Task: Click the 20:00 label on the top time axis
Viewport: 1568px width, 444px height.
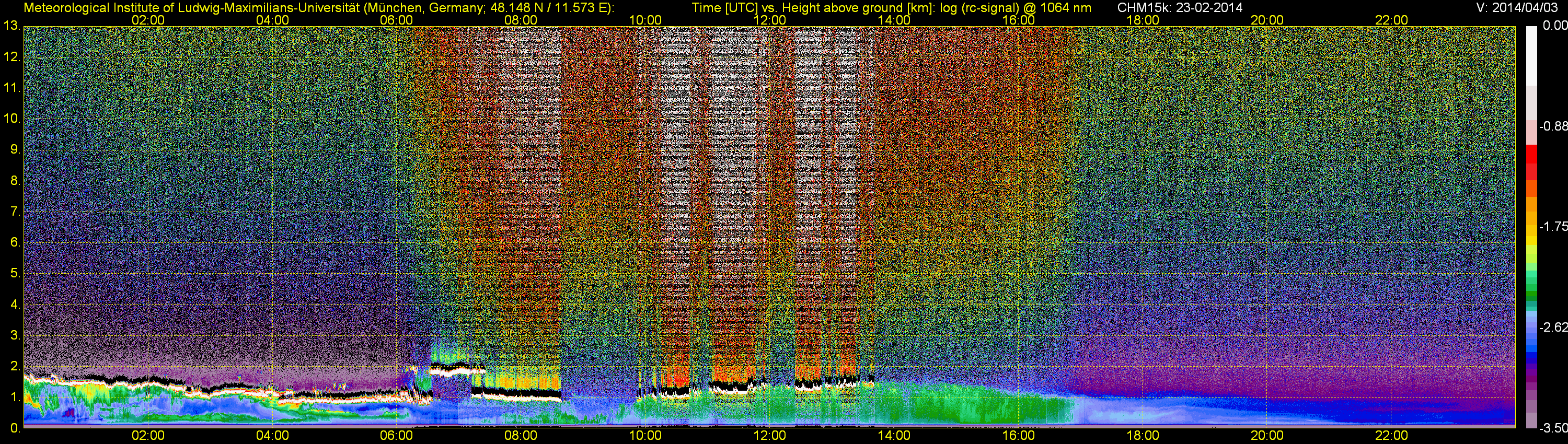Action: [x=1267, y=20]
